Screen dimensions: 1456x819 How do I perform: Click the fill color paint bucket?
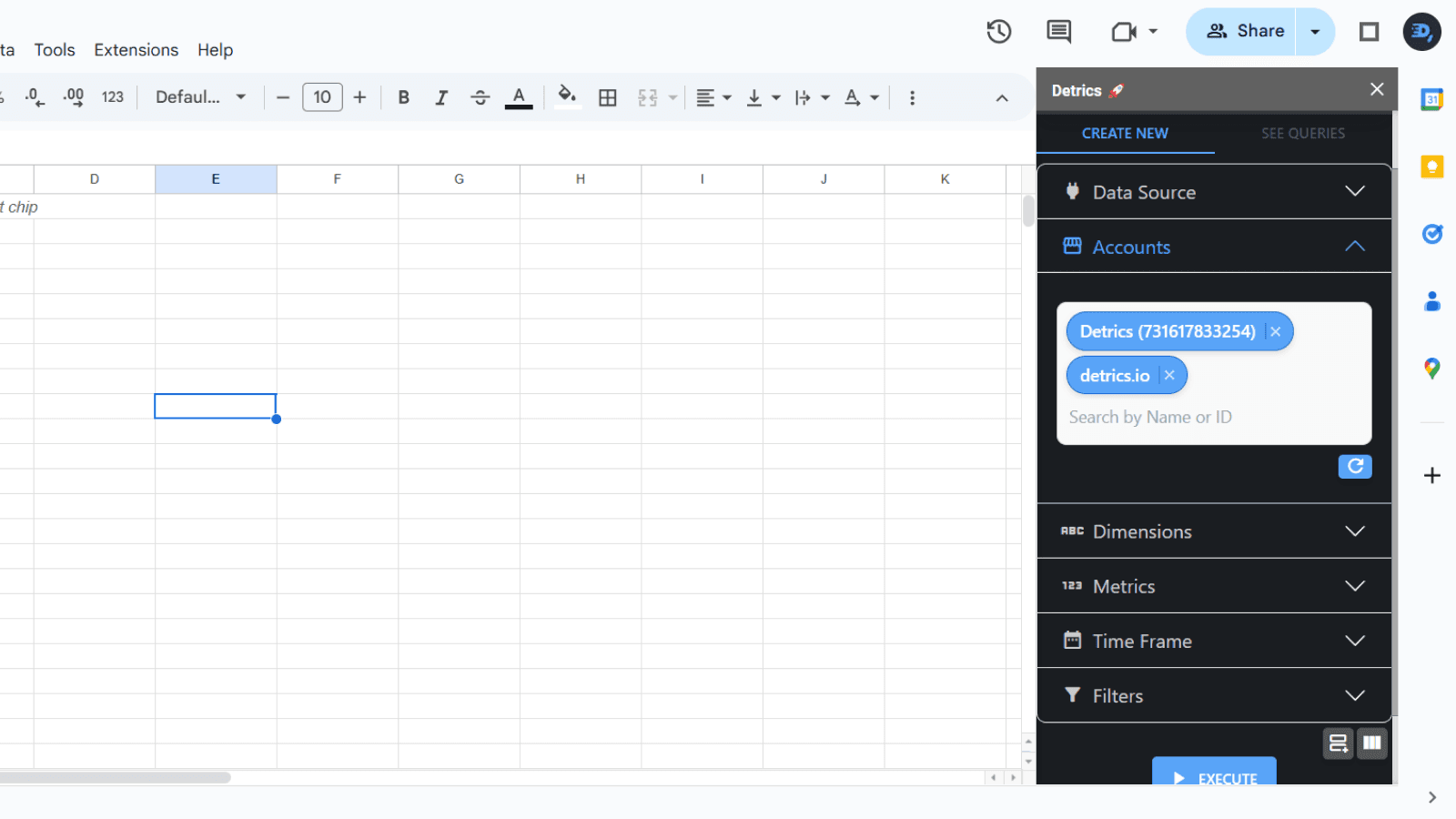(x=567, y=96)
